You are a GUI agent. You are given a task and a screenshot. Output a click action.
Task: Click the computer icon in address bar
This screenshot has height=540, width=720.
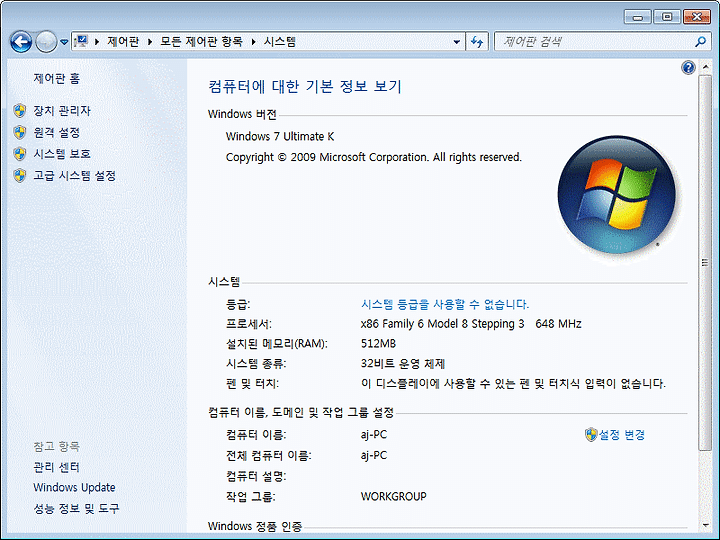point(81,41)
